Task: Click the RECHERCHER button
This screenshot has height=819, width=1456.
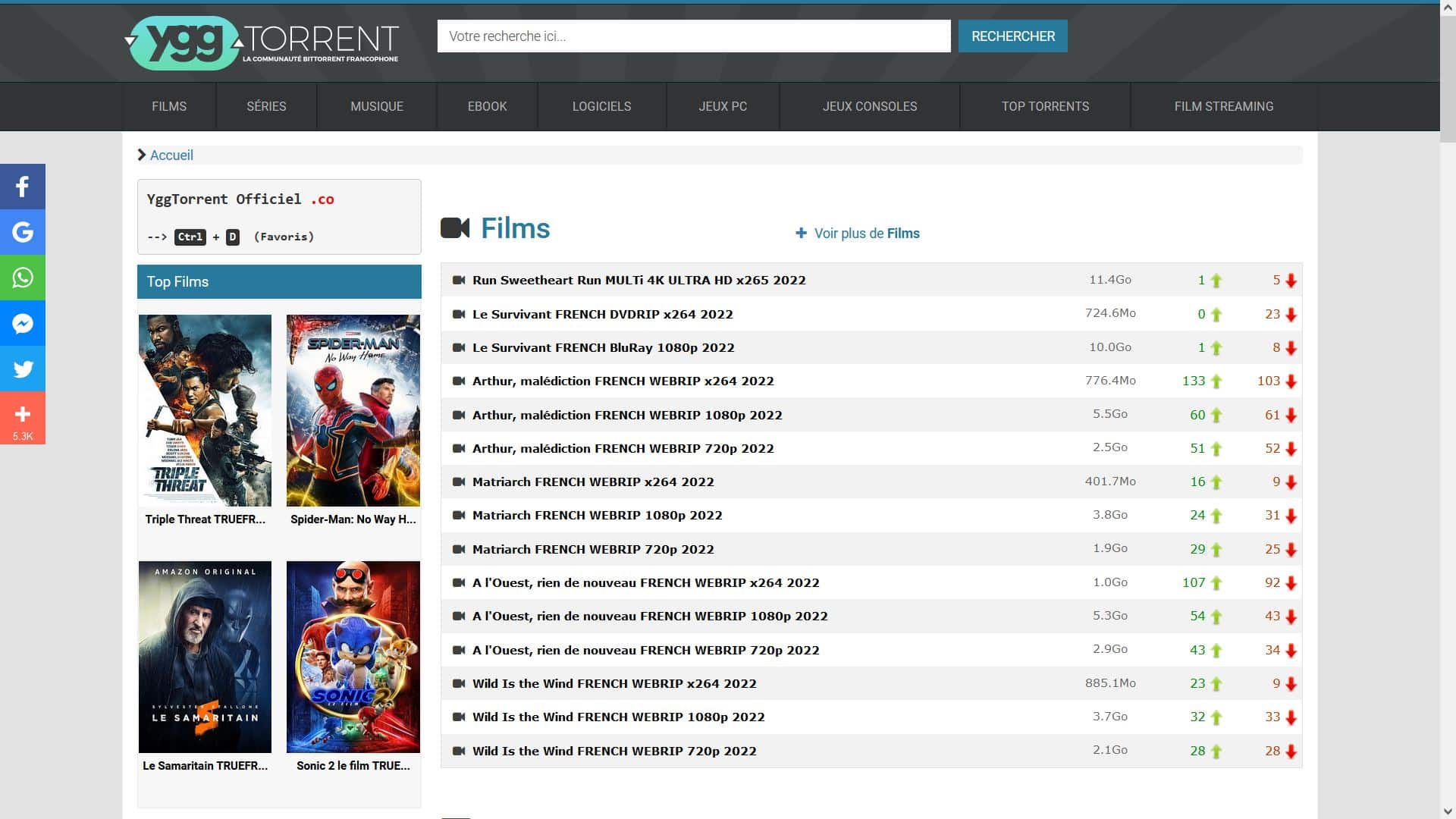Action: 1013,36
